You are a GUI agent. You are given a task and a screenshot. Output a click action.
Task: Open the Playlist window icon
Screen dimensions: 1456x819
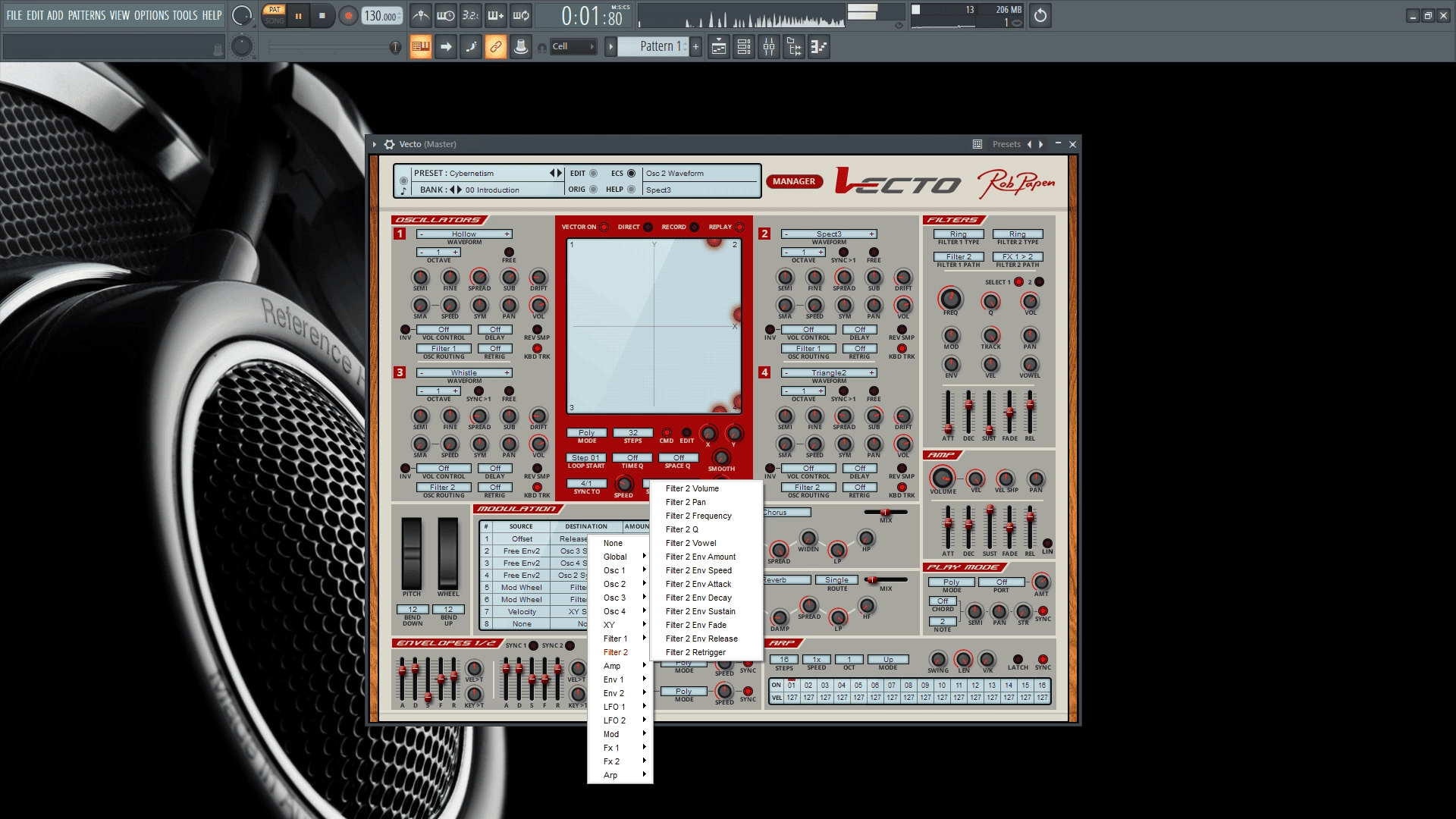click(x=719, y=46)
